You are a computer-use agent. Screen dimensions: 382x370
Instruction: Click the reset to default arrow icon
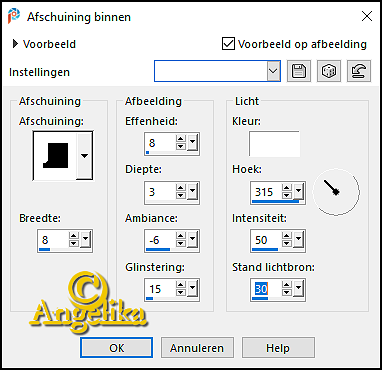coord(359,71)
